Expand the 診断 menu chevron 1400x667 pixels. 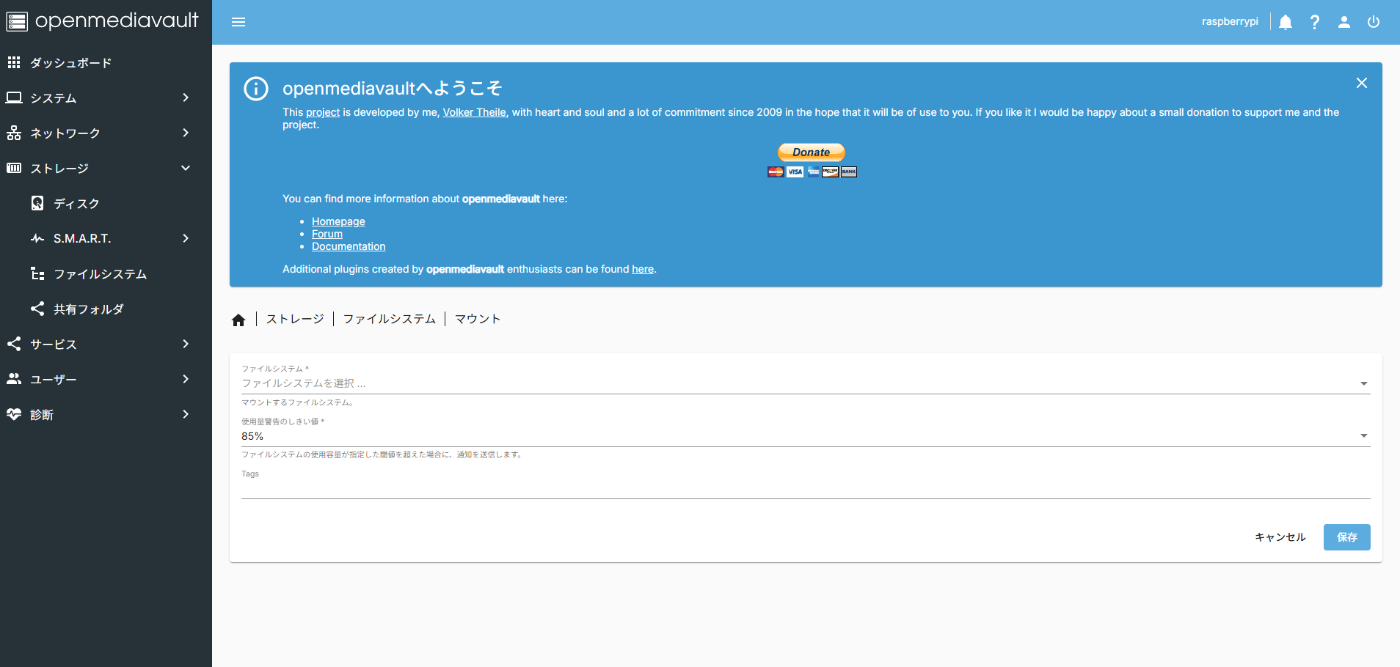(x=186, y=414)
